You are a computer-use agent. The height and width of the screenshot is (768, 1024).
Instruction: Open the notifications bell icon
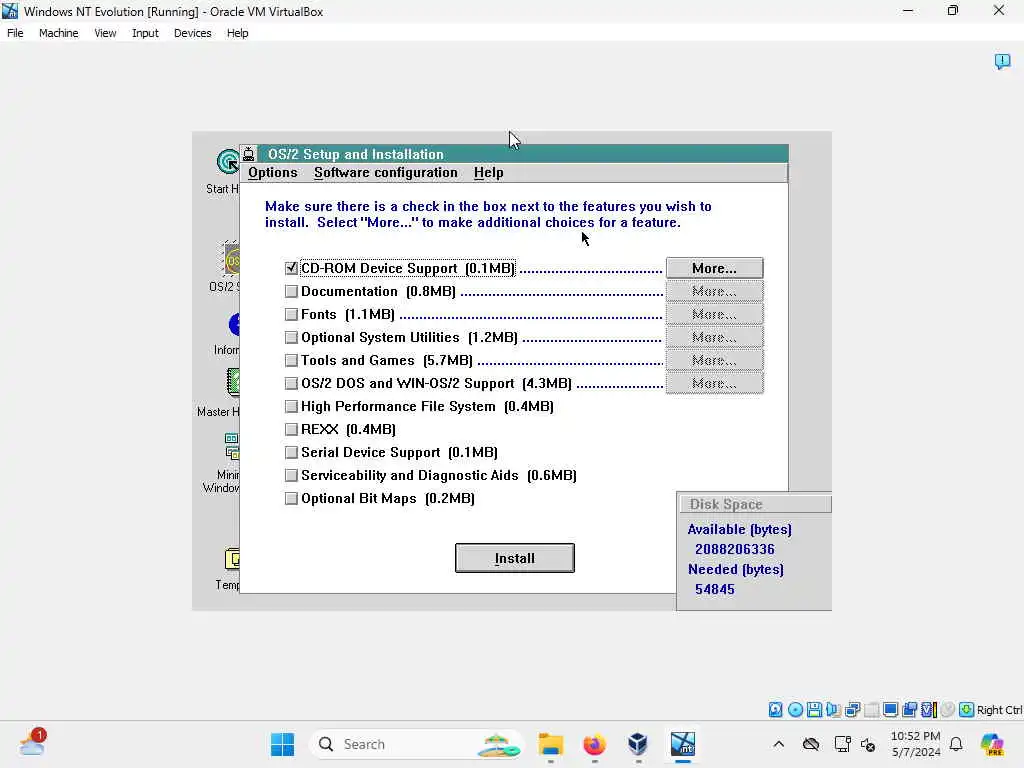[956, 744]
